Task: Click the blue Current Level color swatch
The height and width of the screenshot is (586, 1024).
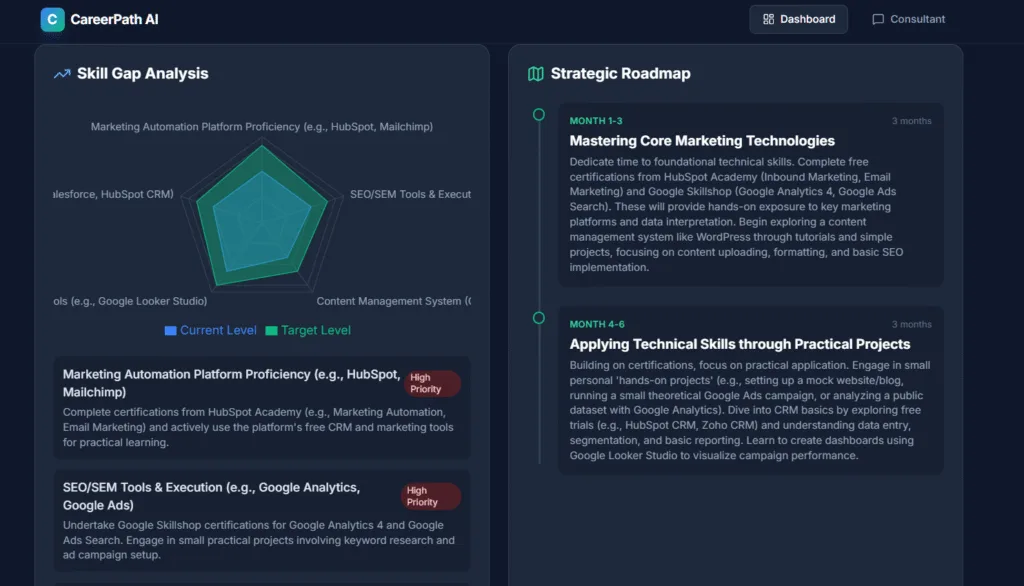Action: (x=170, y=330)
